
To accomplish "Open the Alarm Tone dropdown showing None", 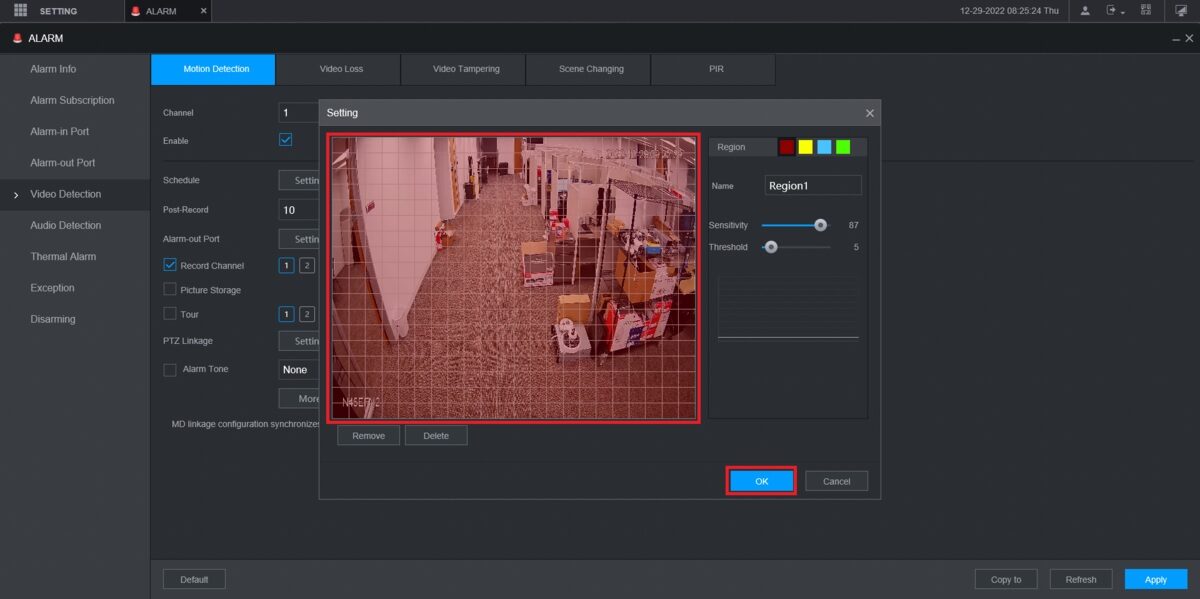I will [x=298, y=370].
